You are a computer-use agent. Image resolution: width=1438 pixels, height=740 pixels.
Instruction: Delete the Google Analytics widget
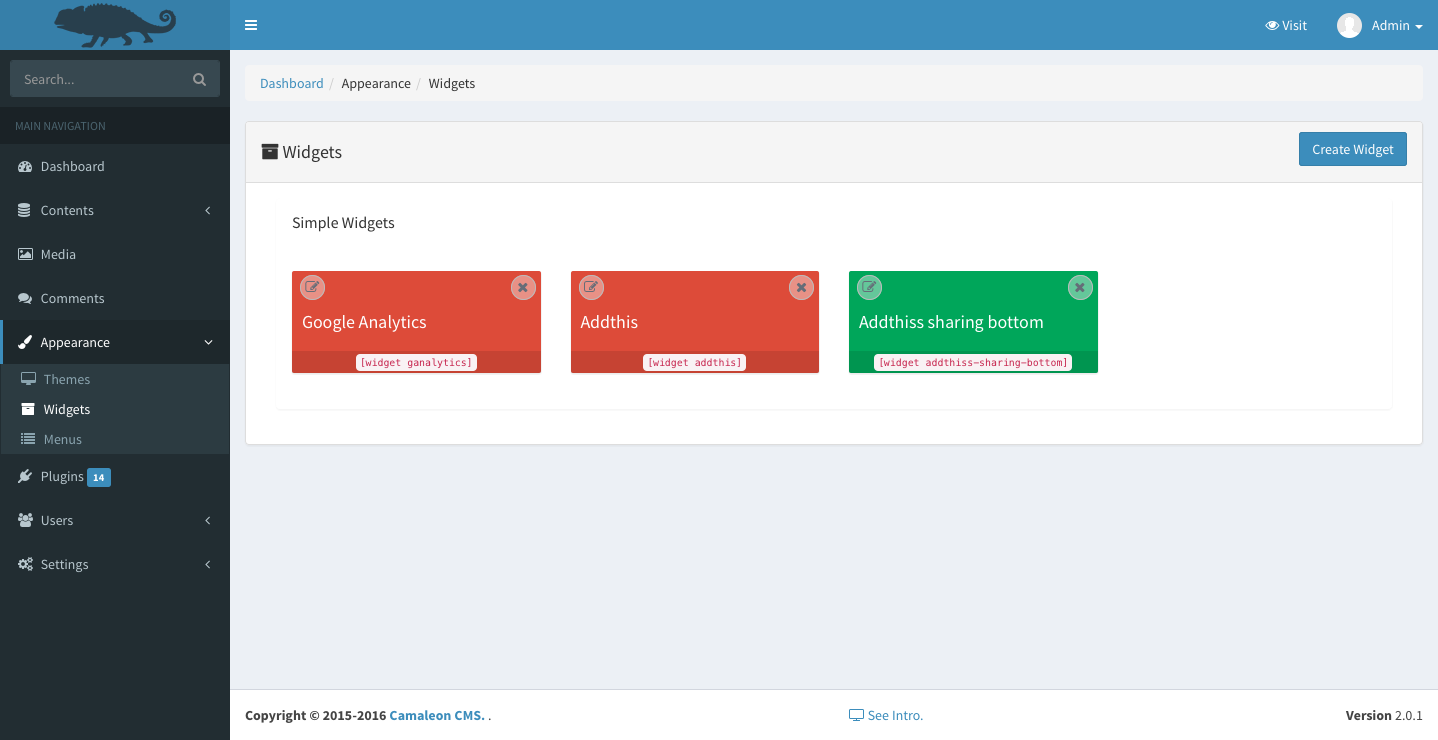(523, 287)
